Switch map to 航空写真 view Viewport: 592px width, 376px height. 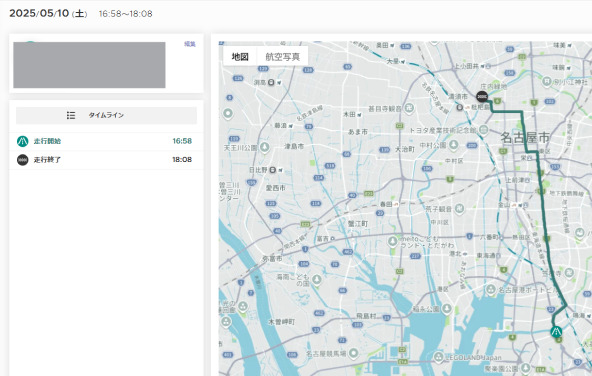(282, 57)
